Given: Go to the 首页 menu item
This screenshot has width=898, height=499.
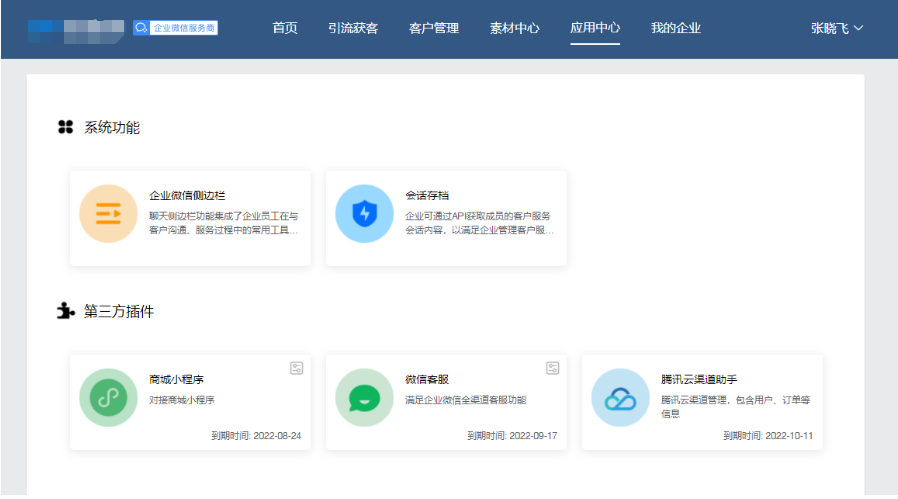Looking at the screenshot, I should [x=285, y=28].
